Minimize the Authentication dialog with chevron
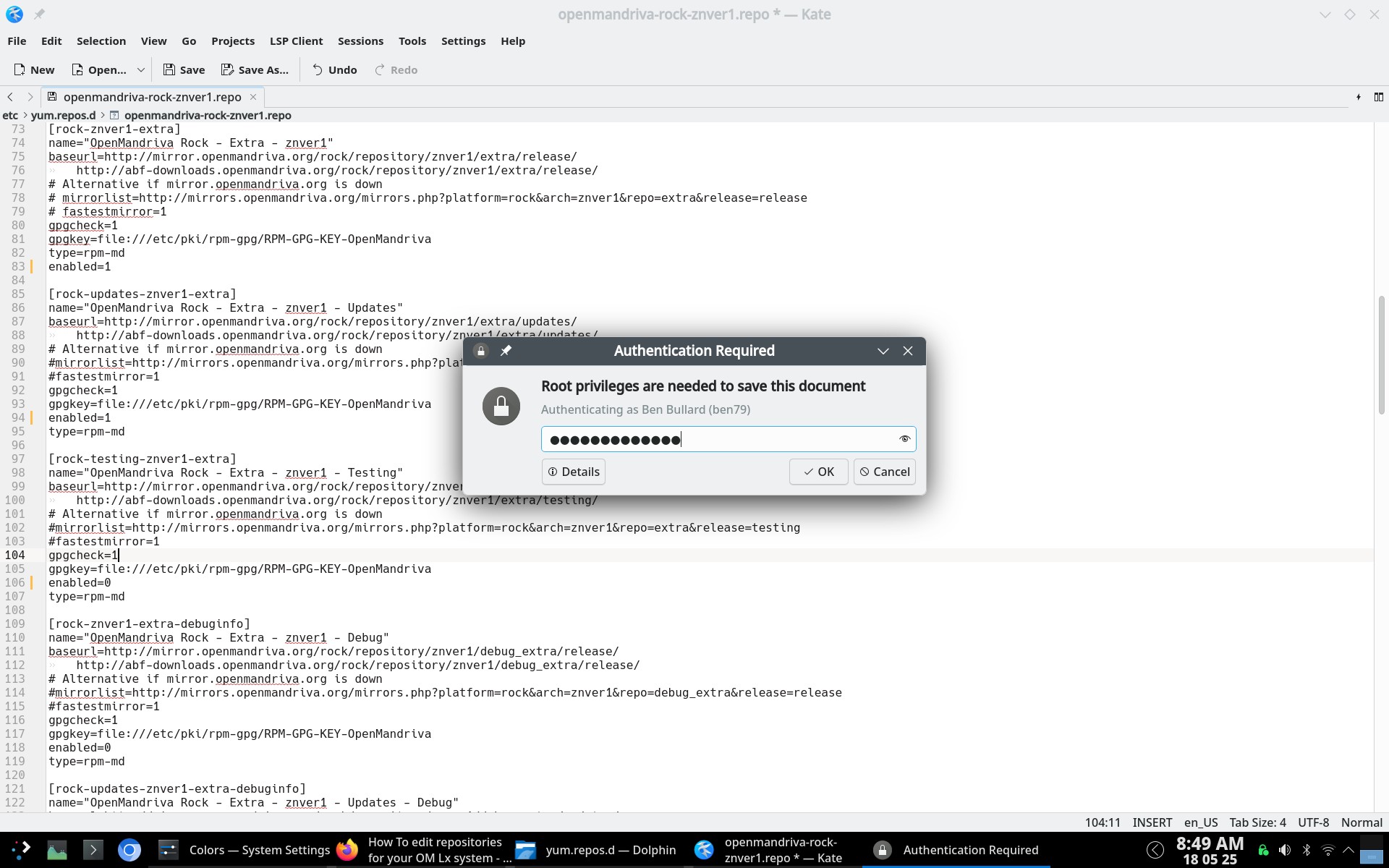This screenshot has height=868, width=1389. pyautogui.click(x=883, y=351)
